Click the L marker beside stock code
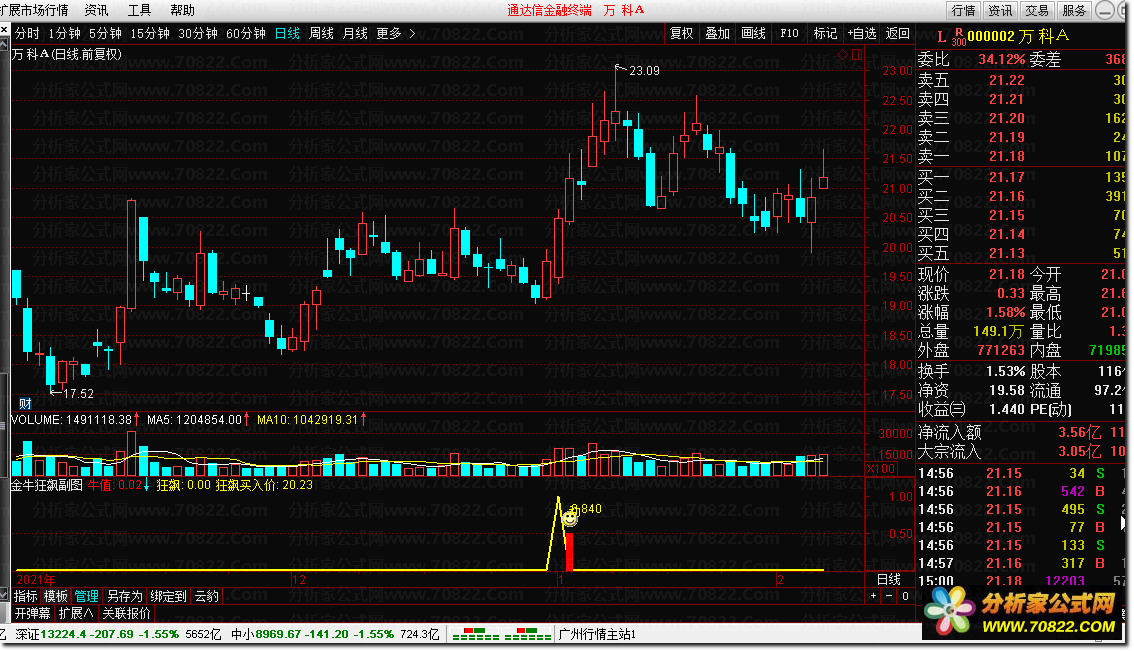This screenshot has height=651, width=1134. pos(941,36)
